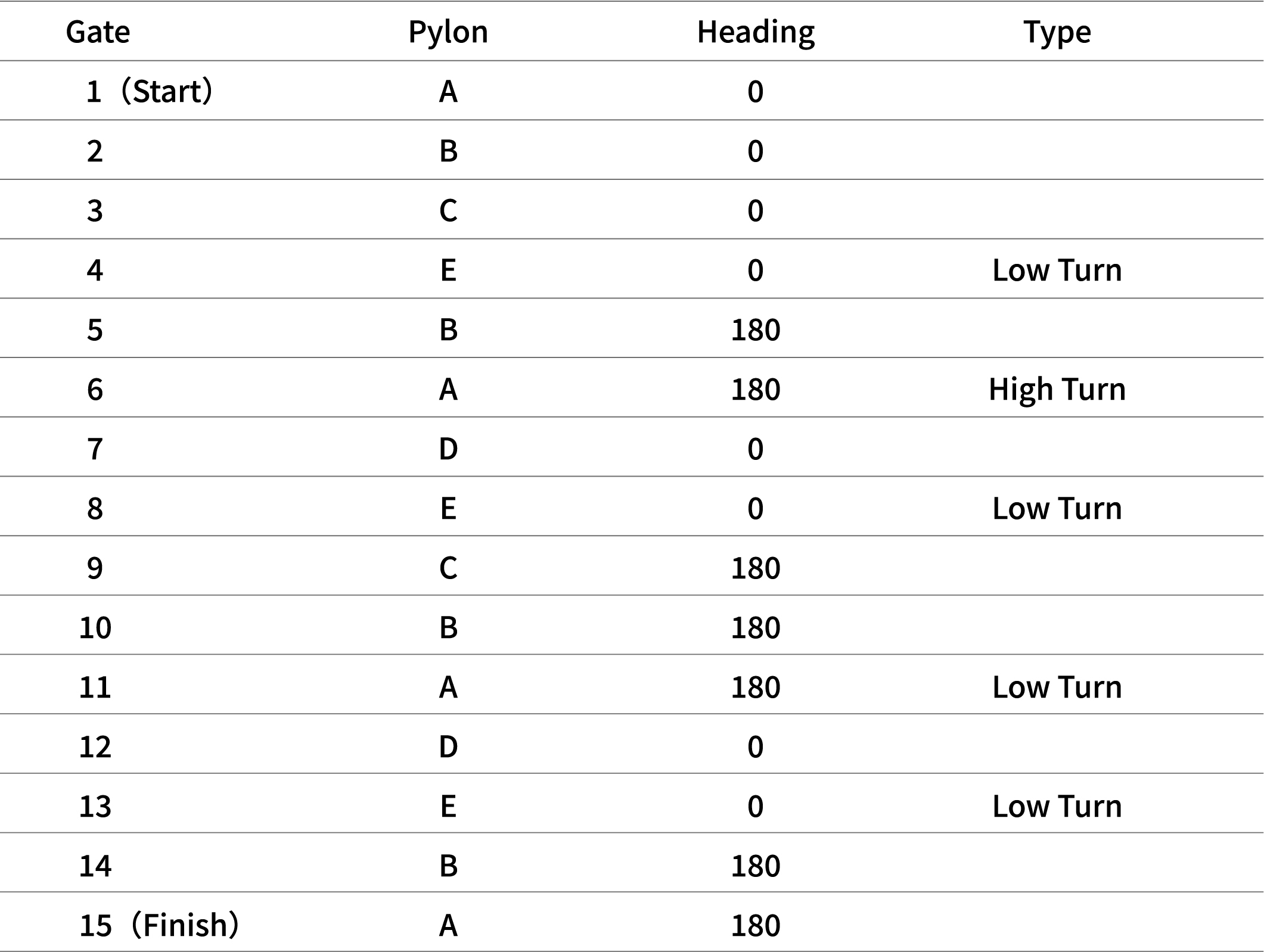Click Low Turn in gate 11 row
This screenshot has width=1264, height=952.
click(x=1057, y=687)
